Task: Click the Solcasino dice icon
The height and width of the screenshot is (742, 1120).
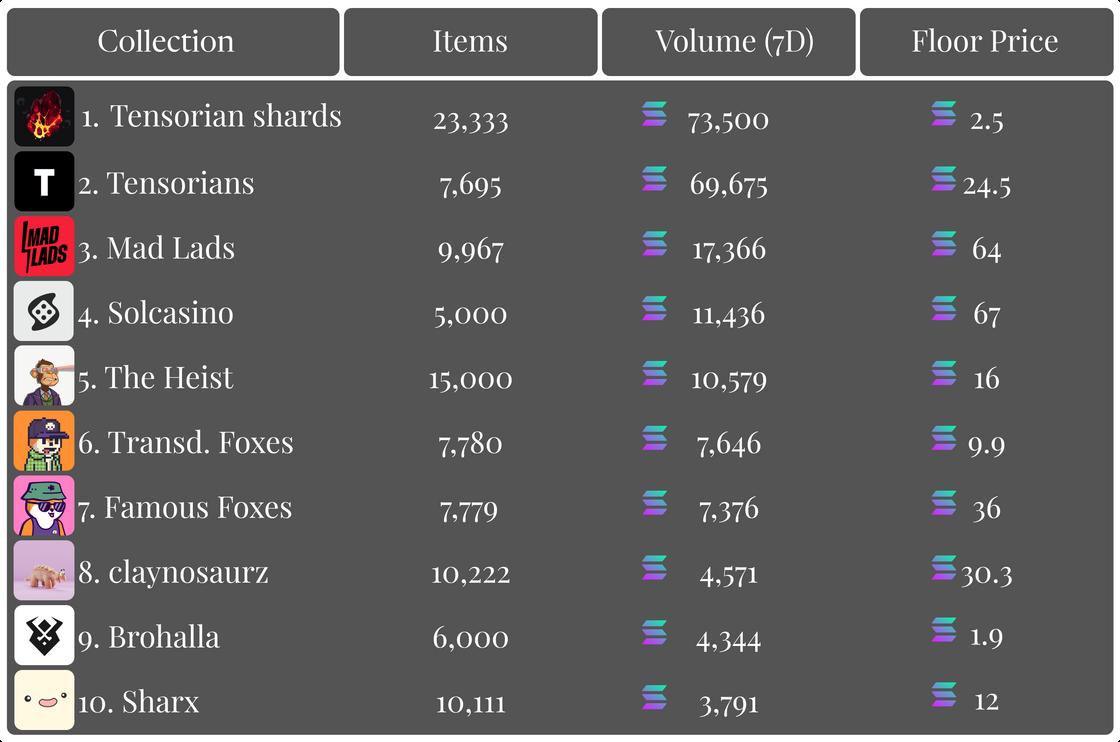Action: click(x=44, y=312)
